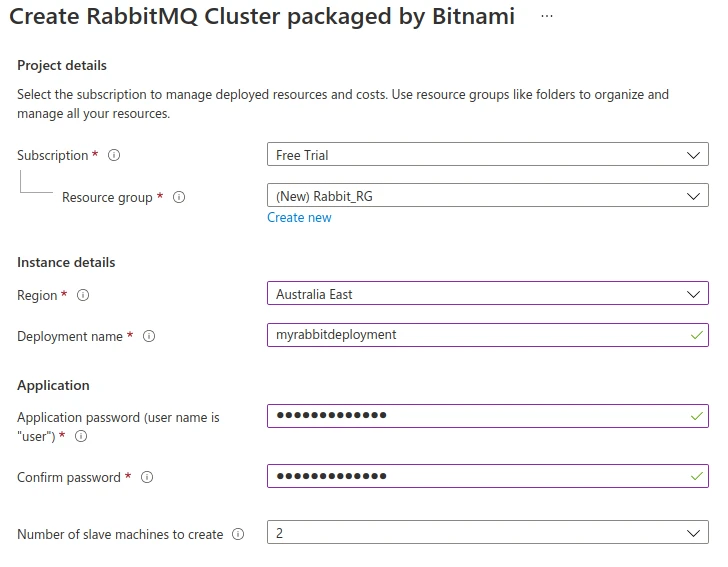Click the Subscription dropdown chevron arrow
This screenshot has height=567, width=728.
pyautogui.click(x=694, y=156)
